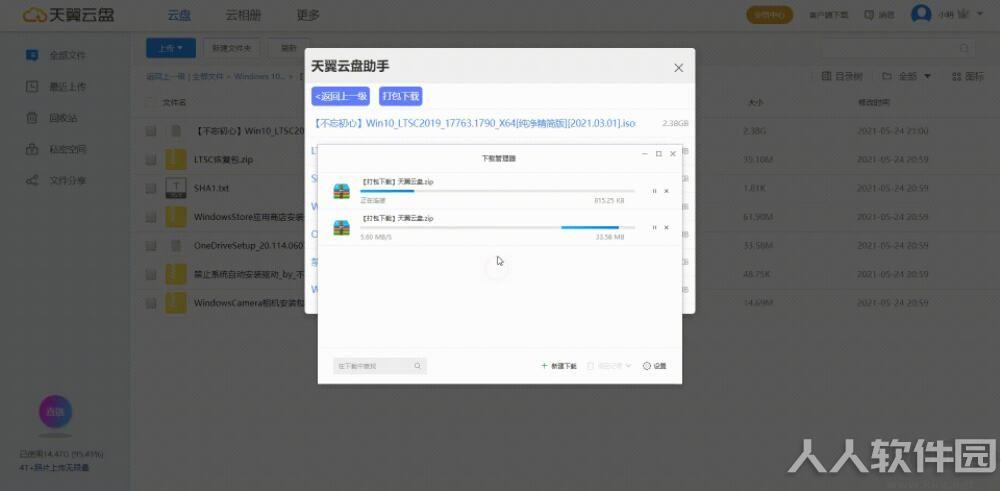Click the crown icon beside username
Image resolution: width=1001 pixels, height=491 pixels.
coord(964,14)
